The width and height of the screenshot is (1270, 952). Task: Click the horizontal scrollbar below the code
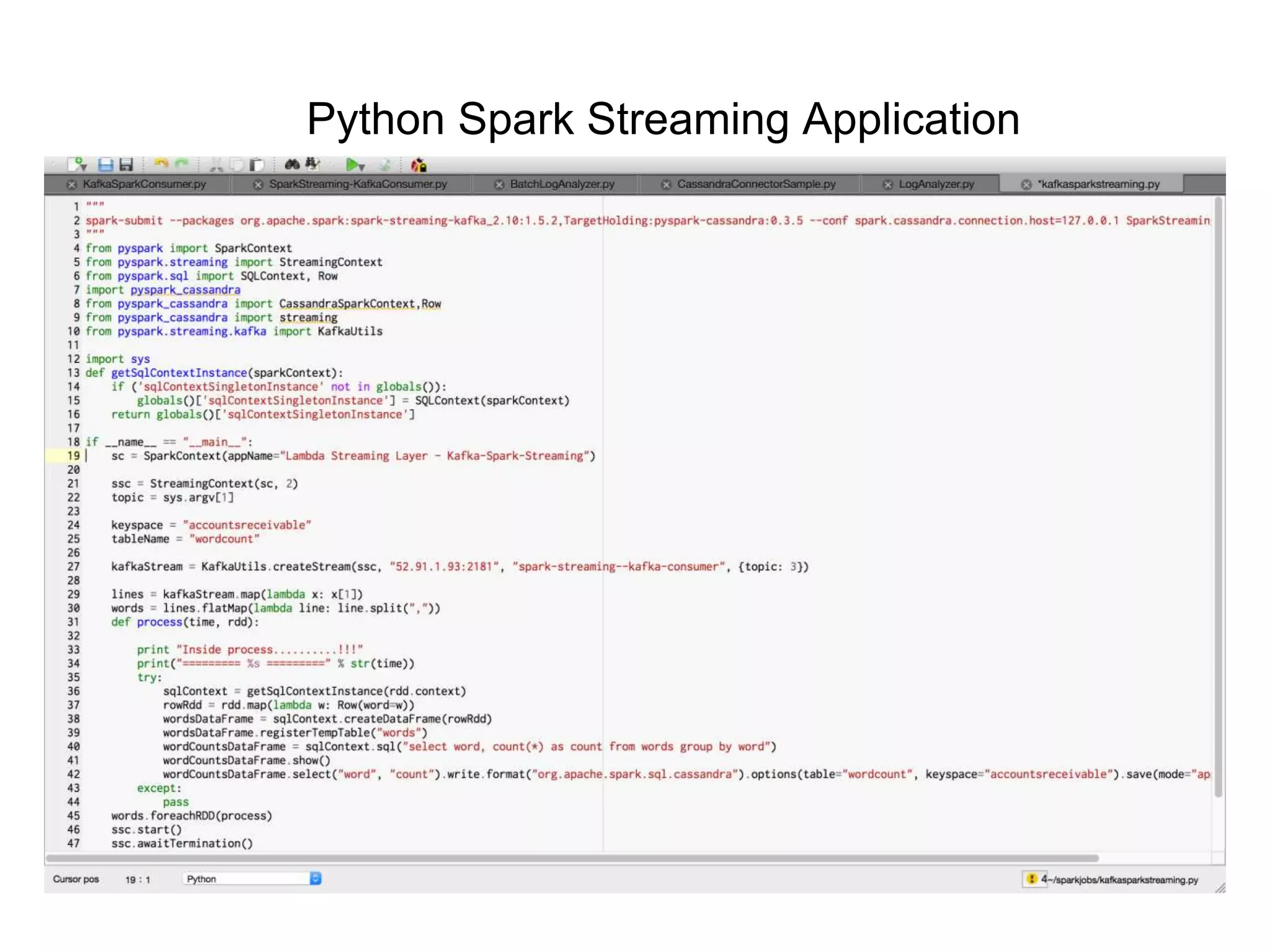572,858
